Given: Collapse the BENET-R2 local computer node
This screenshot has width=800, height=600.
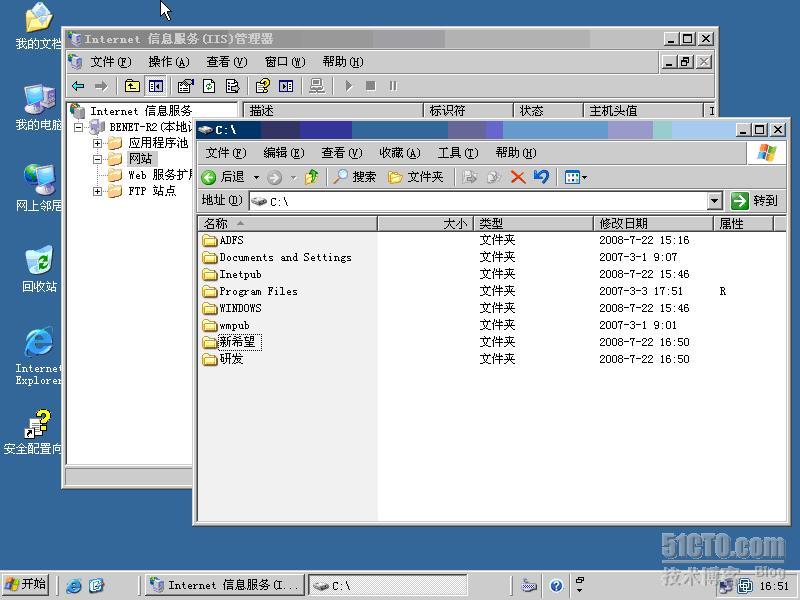Looking at the screenshot, I should (78, 127).
